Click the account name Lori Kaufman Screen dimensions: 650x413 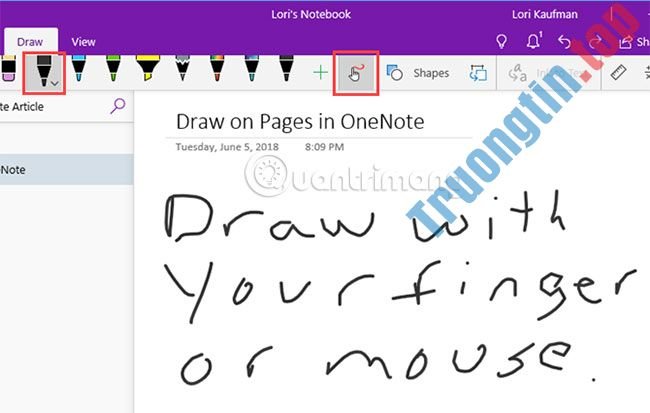(544, 15)
